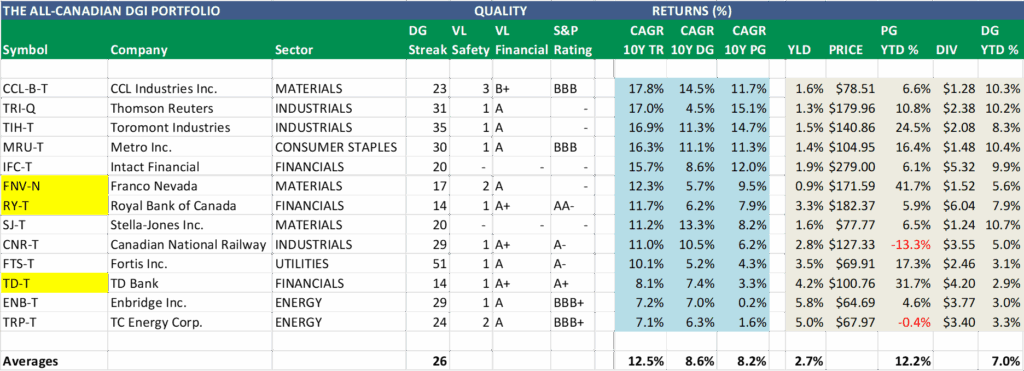Select CNR-T negative -13.3% PG YTD cell
This screenshot has height=371, width=1024.
click(901, 244)
